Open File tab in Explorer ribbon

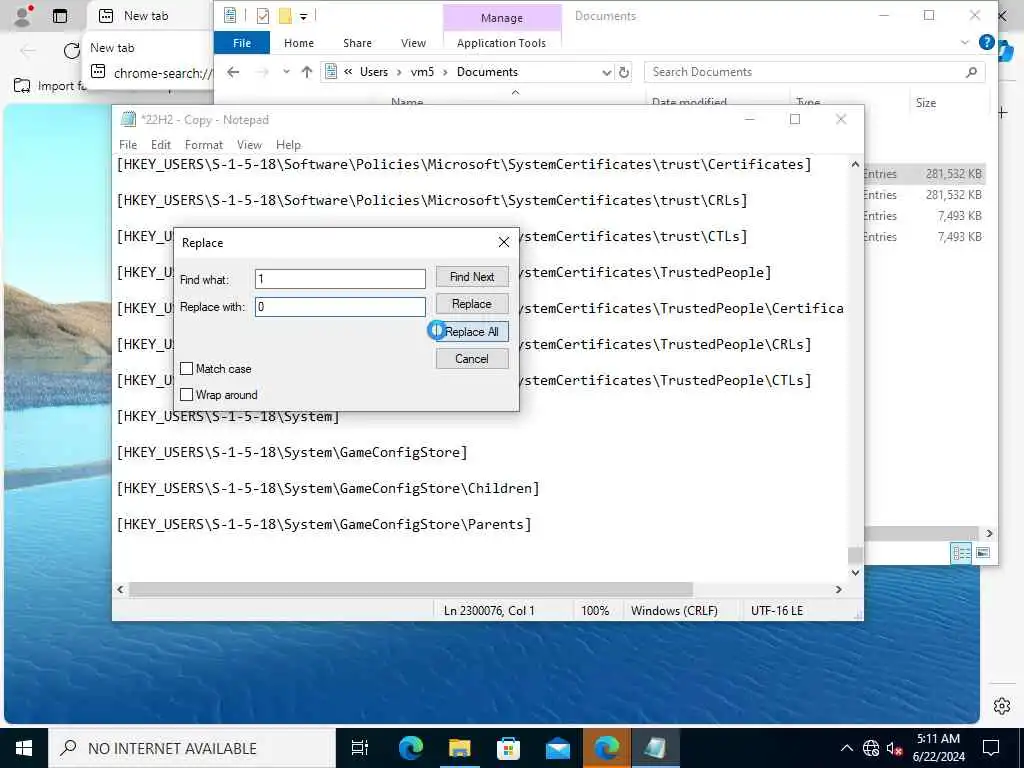(x=242, y=43)
